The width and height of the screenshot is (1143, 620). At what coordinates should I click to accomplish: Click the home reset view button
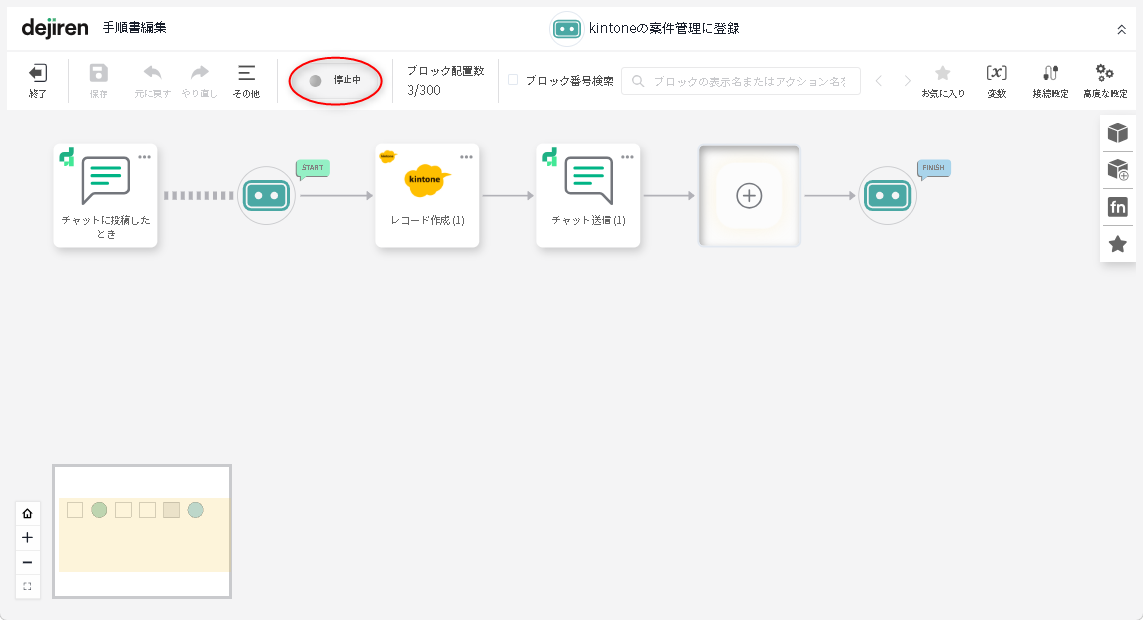(x=27, y=514)
